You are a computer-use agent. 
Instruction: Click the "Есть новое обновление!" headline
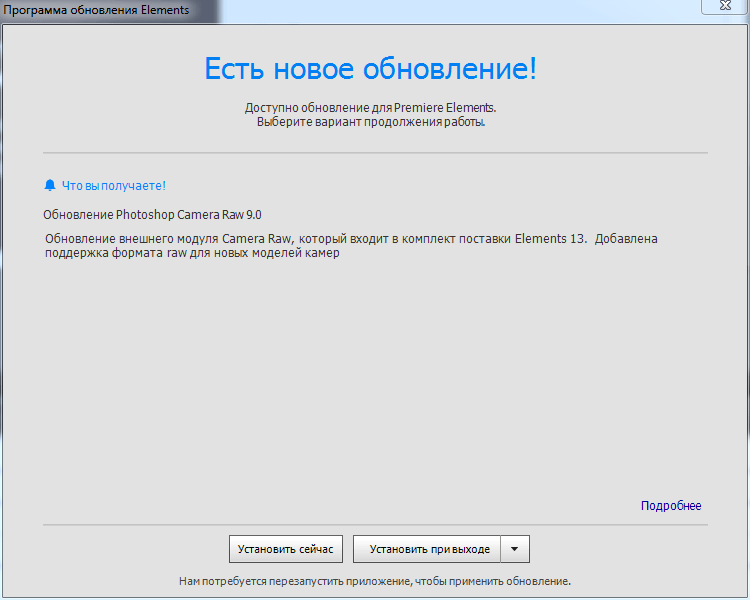371,68
